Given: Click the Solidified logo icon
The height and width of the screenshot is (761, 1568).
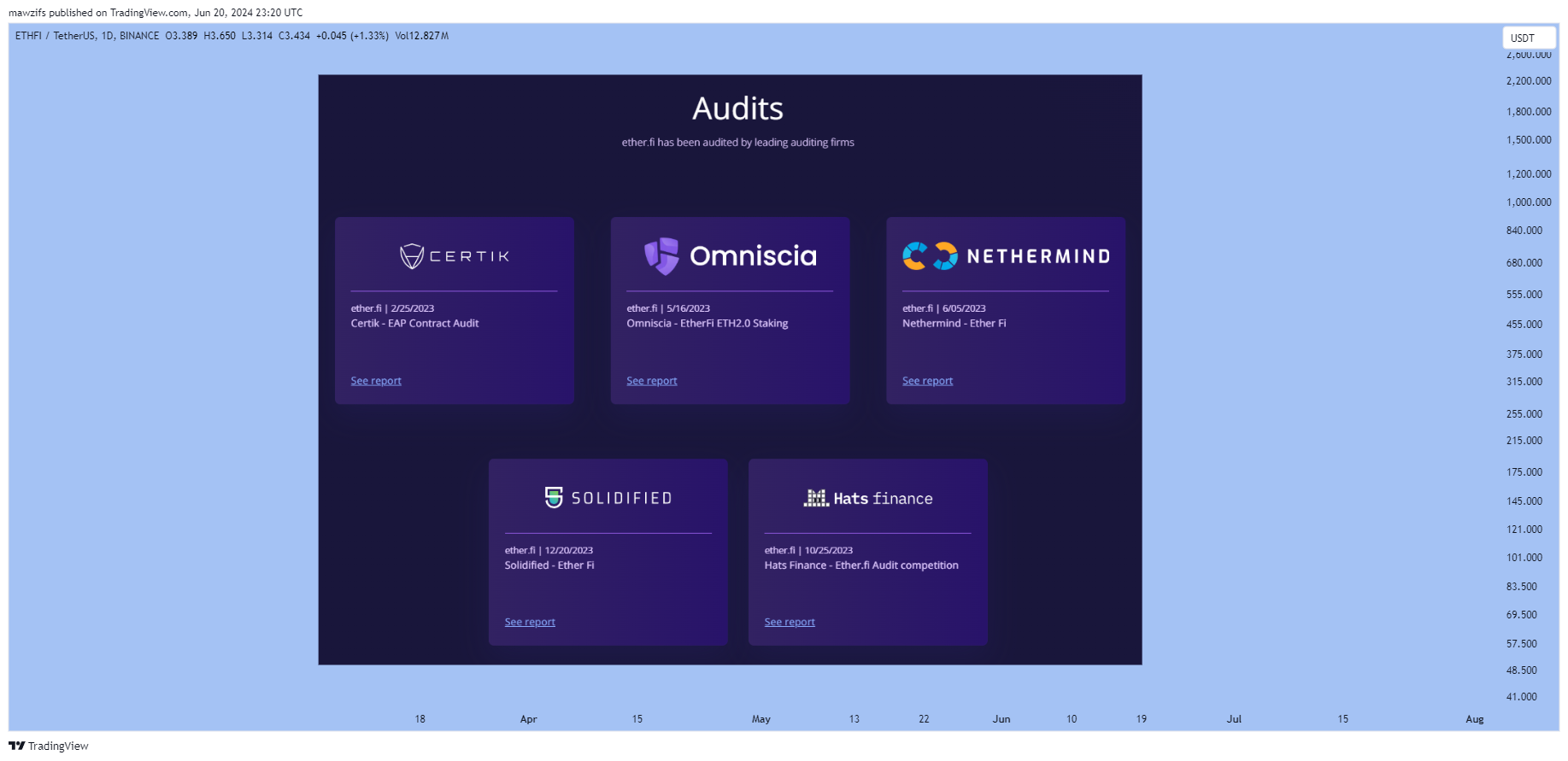Looking at the screenshot, I should pyautogui.click(x=554, y=497).
